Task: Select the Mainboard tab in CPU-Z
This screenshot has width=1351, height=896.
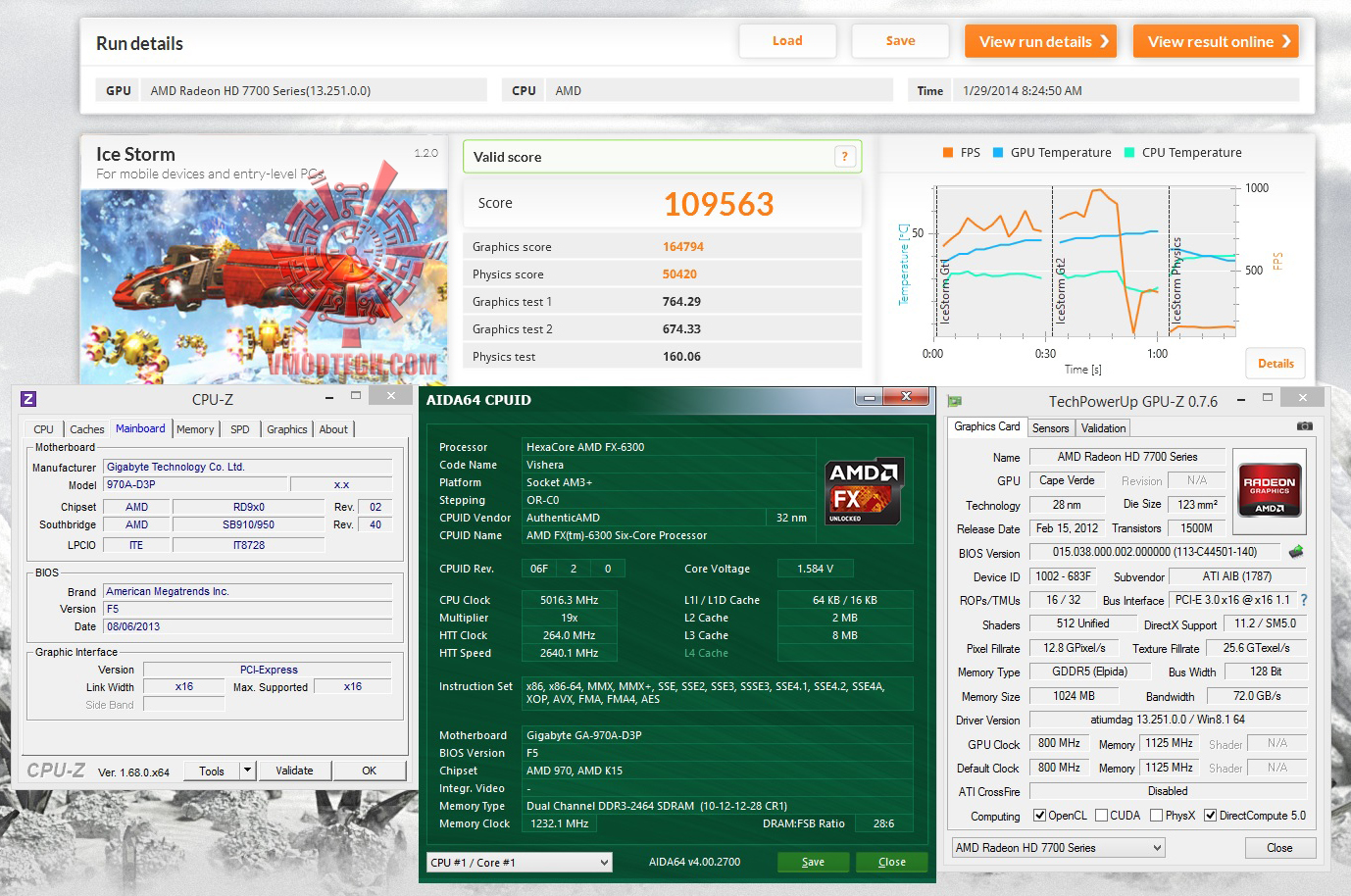Action: 140,428
